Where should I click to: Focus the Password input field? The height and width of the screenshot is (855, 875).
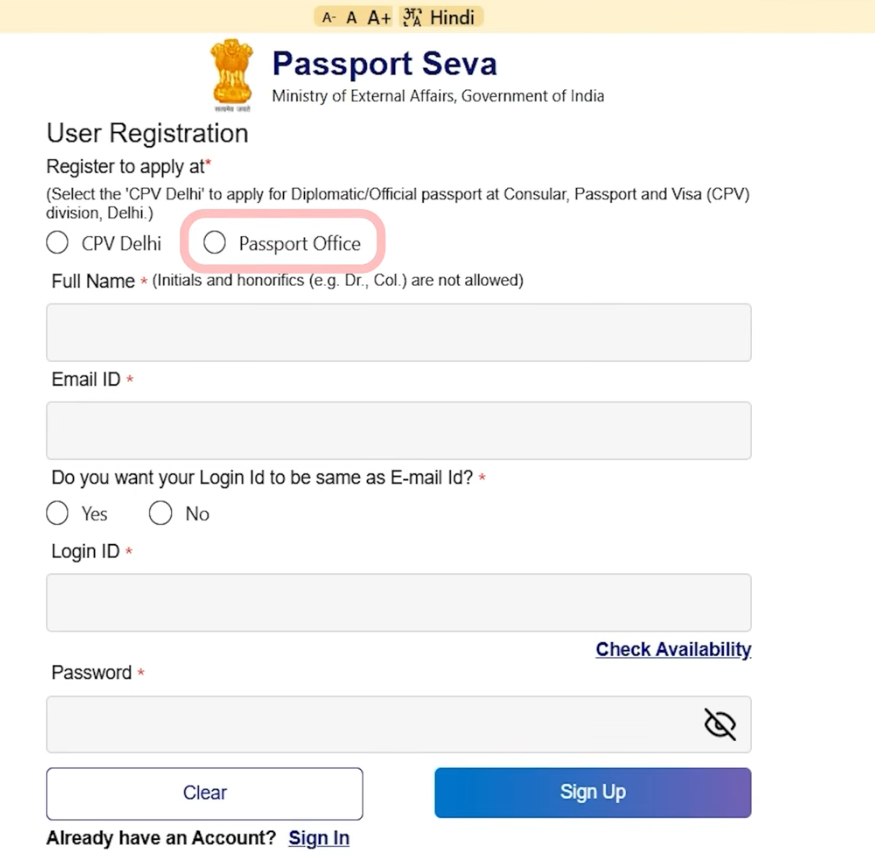[370, 724]
